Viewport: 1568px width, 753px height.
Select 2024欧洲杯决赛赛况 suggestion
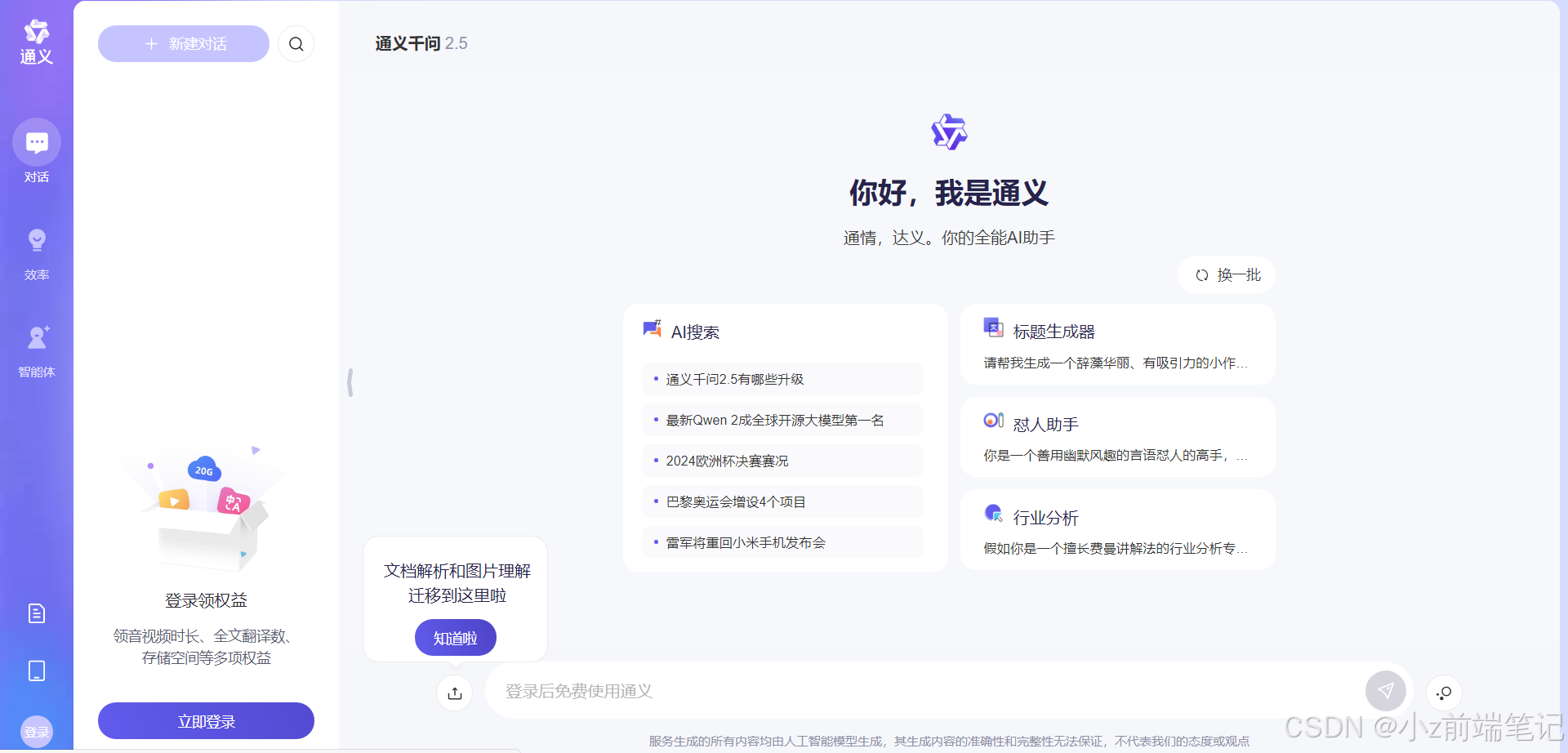coord(782,461)
